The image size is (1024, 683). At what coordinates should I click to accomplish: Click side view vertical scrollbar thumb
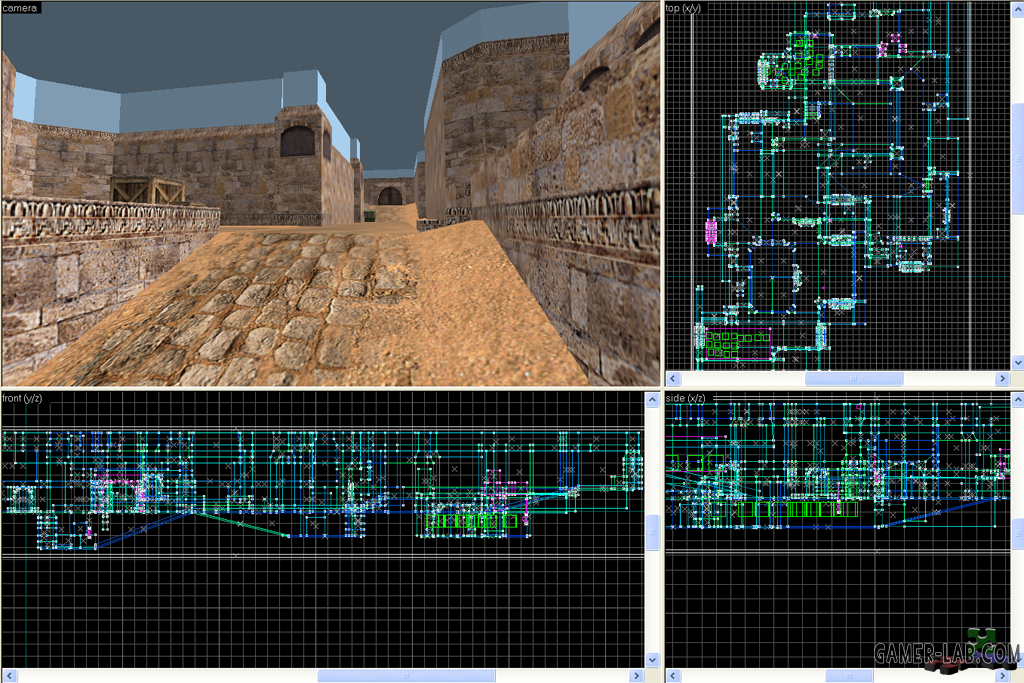click(x=1017, y=535)
